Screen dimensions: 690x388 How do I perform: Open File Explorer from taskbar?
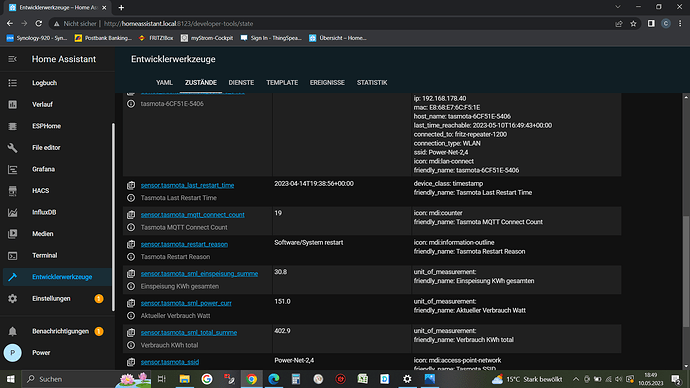coord(184,379)
